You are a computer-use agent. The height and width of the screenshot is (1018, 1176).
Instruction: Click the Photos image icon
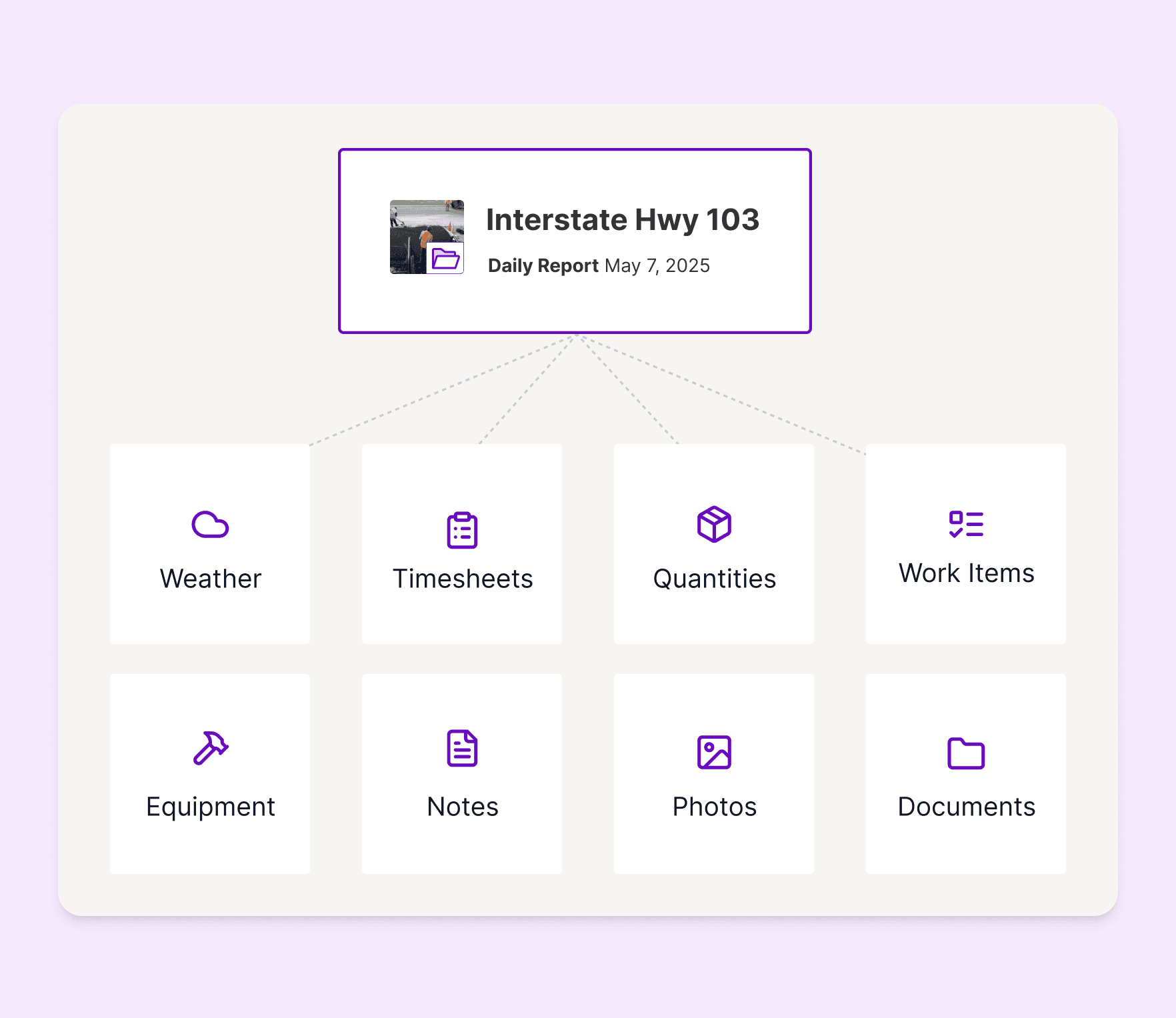[714, 752]
